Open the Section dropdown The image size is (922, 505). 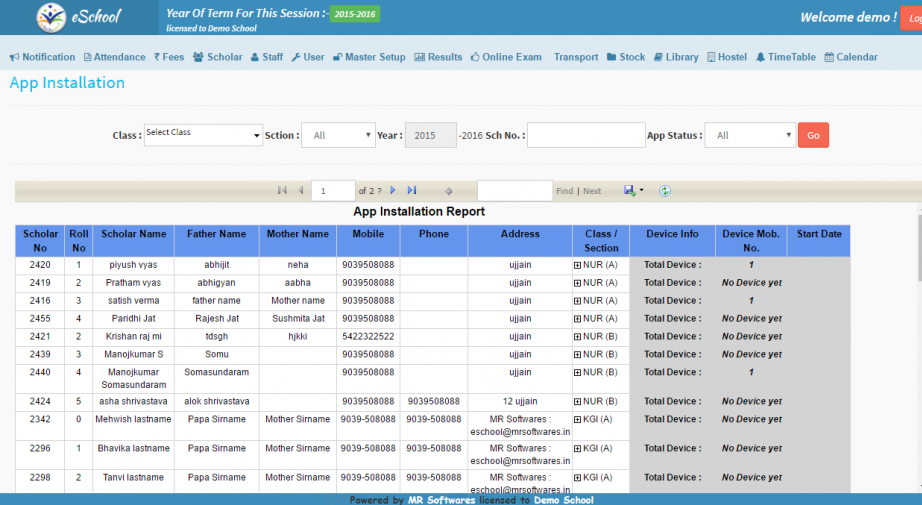pyautogui.click(x=338, y=135)
